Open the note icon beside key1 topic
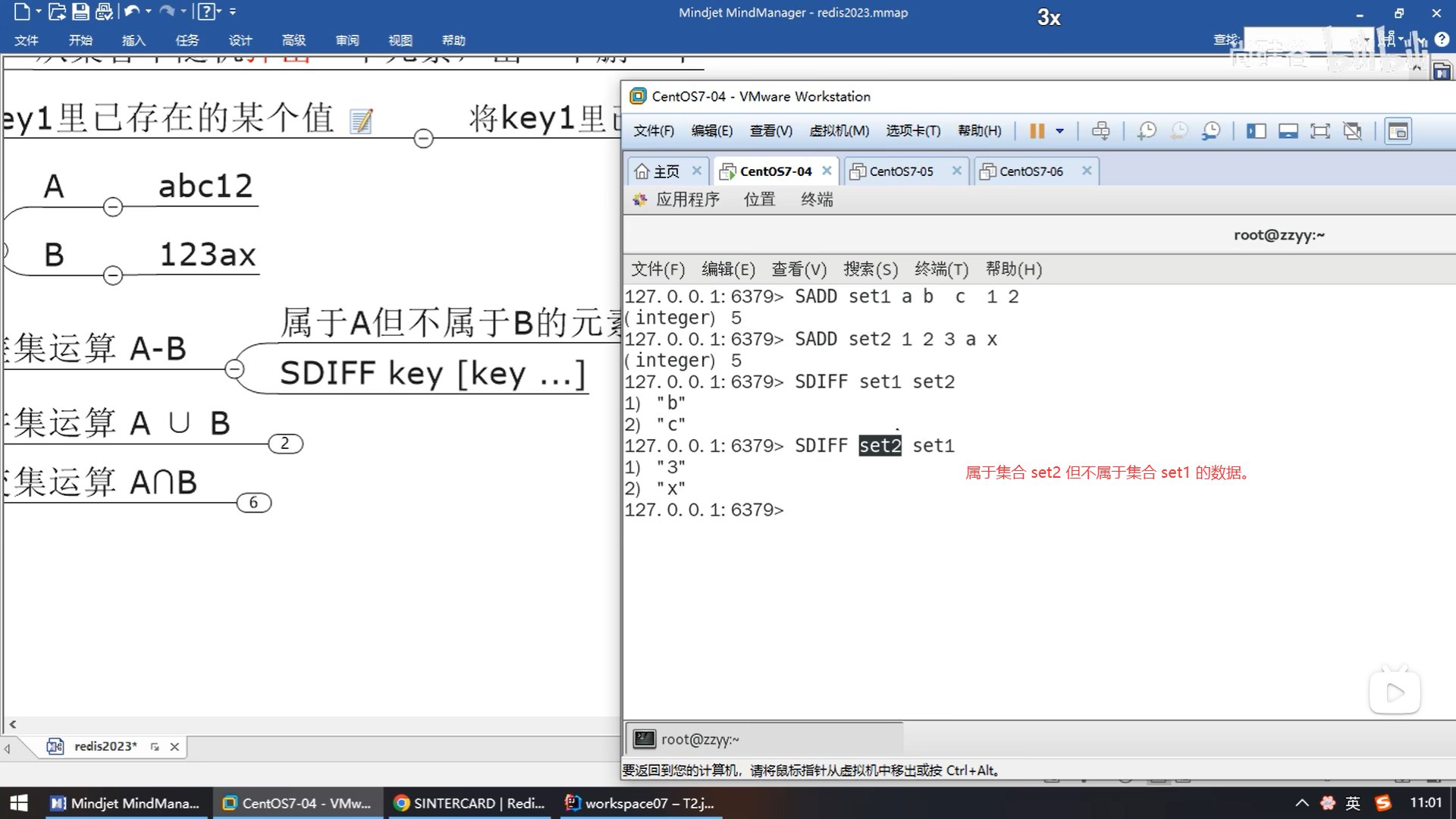 pos(362,121)
